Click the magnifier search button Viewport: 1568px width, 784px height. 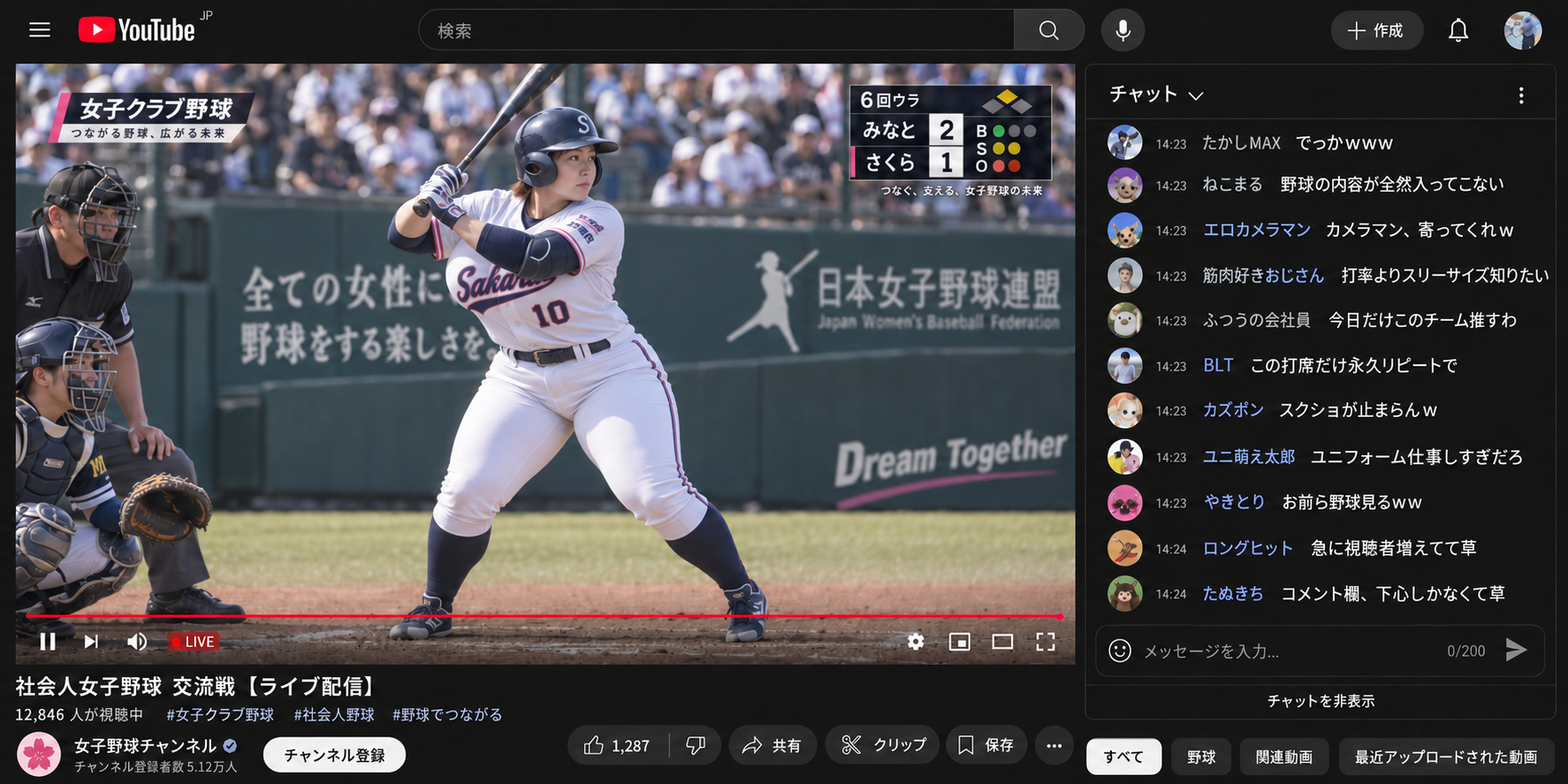(x=1049, y=30)
